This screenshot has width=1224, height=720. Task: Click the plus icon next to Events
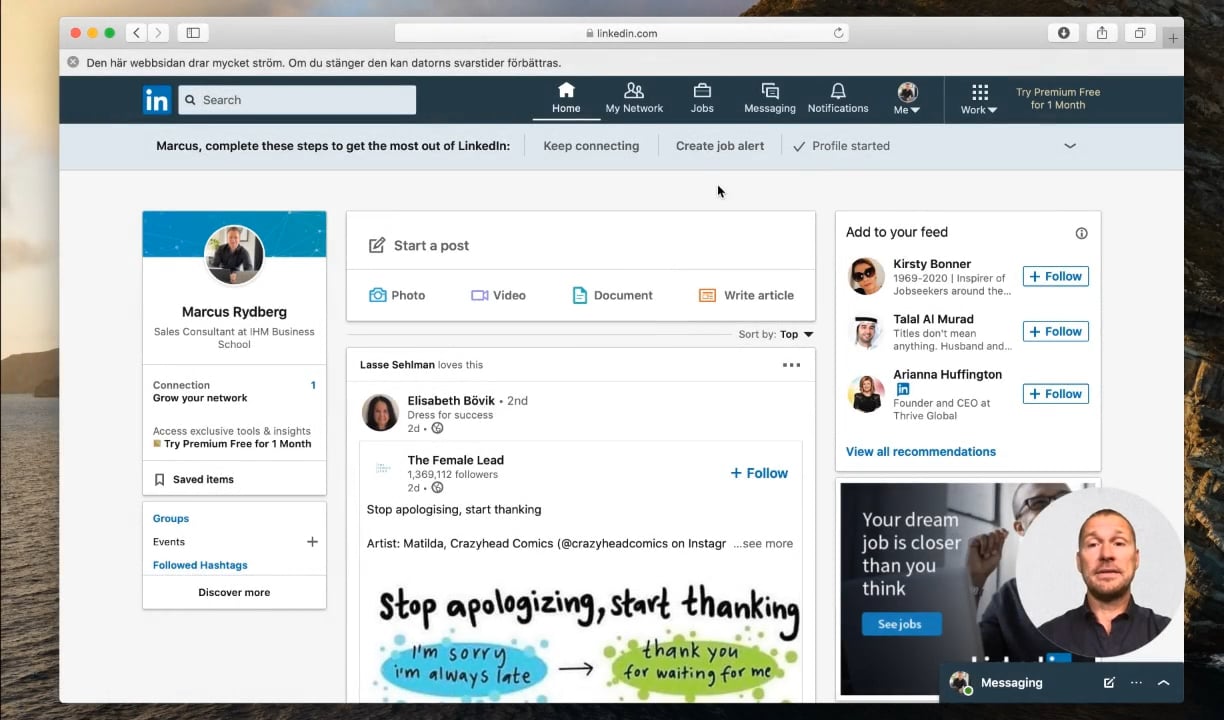(312, 542)
